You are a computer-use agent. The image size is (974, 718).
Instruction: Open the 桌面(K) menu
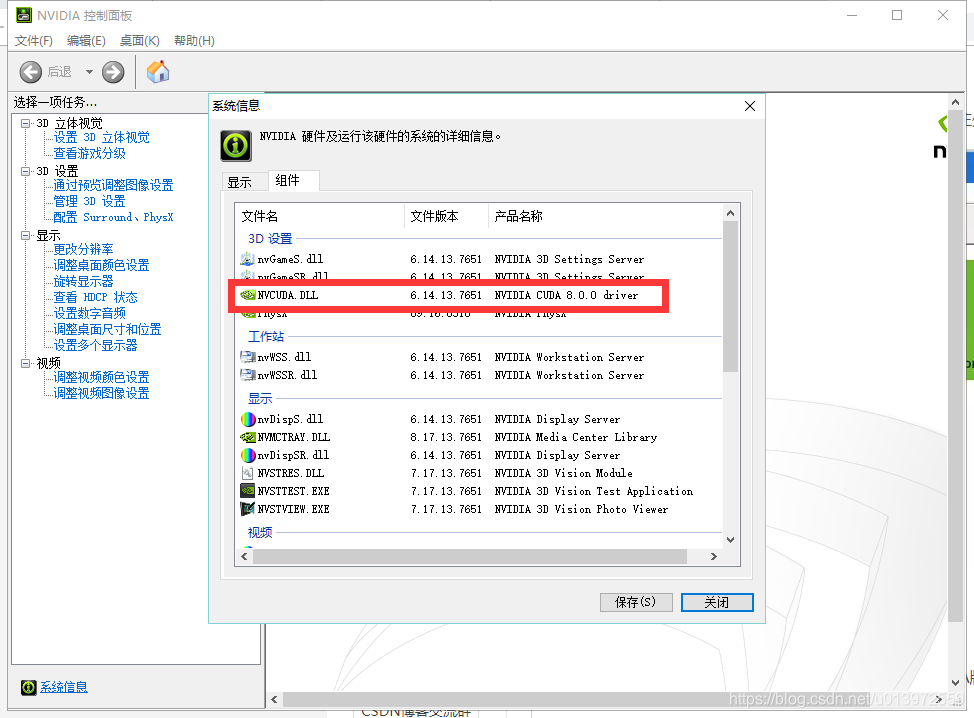[140, 40]
